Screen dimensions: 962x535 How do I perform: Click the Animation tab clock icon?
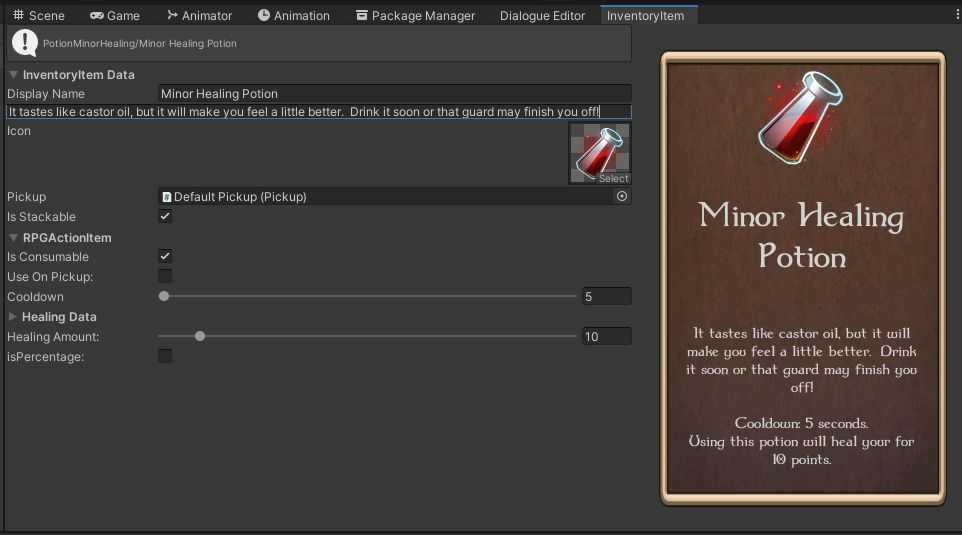point(264,16)
